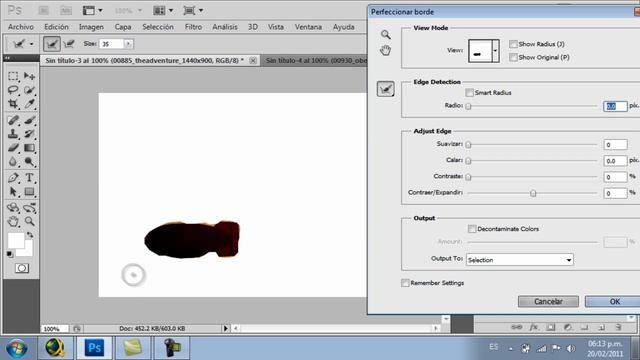Select the Brush tool
The width and height of the screenshot is (640, 360).
(x=29, y=120)
